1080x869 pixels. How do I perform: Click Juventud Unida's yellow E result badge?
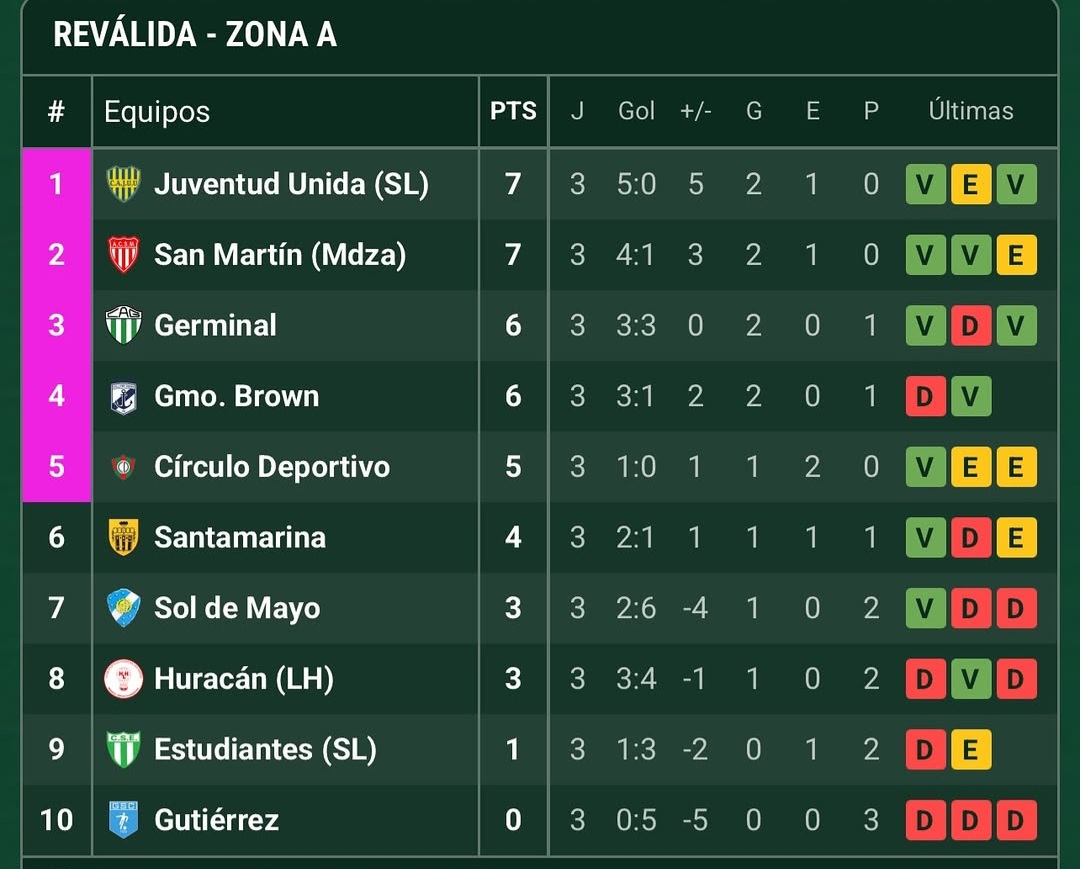click(x=970, y=184)
